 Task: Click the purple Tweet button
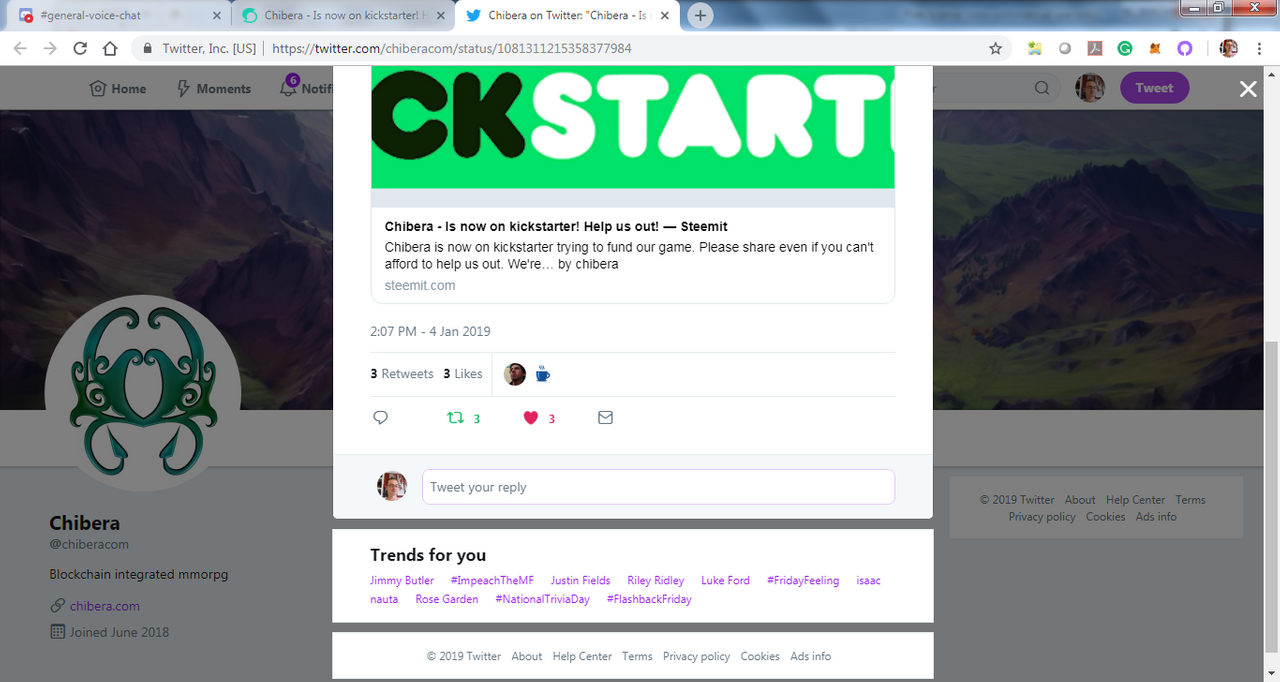1154,88
